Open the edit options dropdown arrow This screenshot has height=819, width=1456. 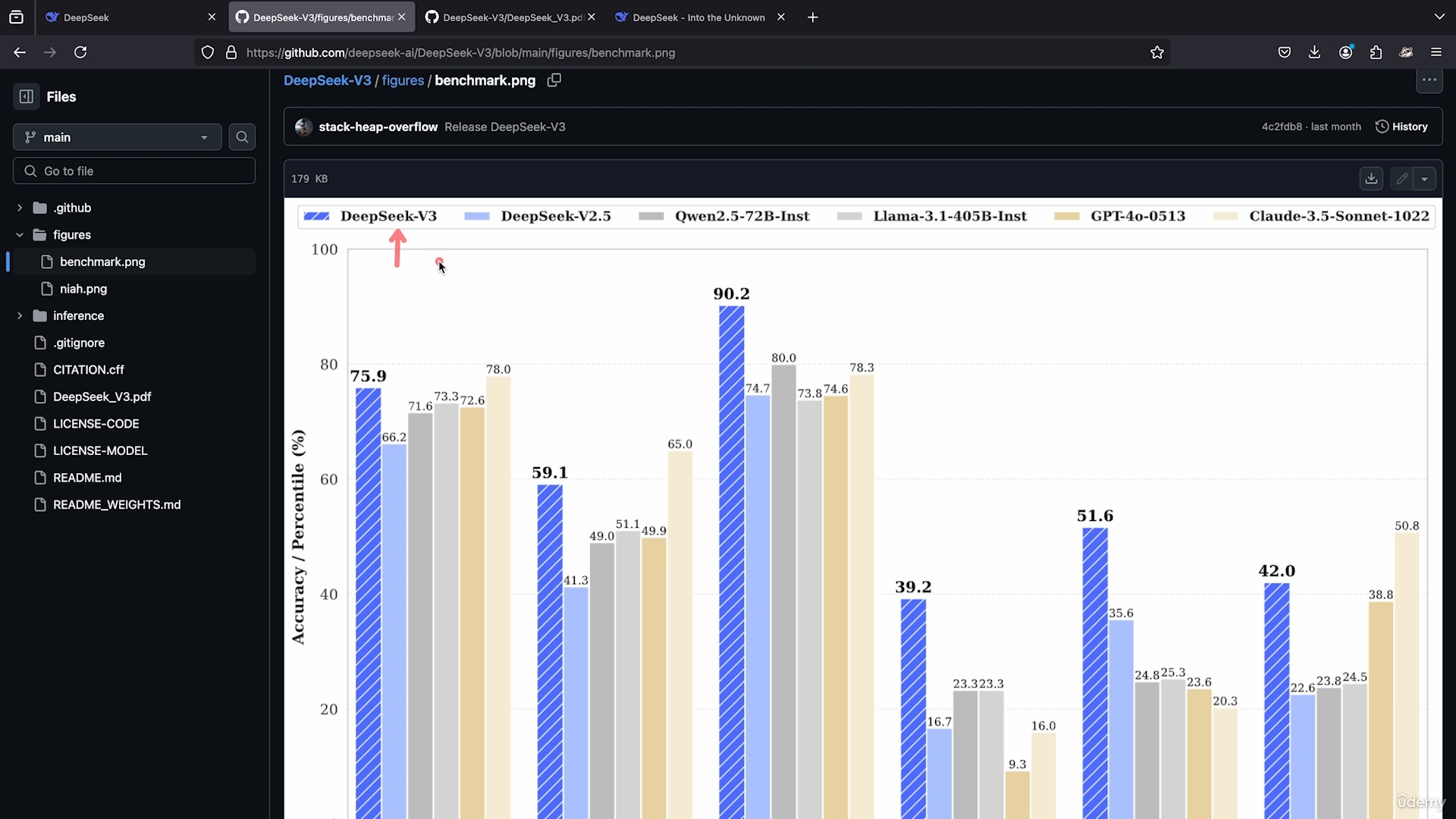[1425, 179]
